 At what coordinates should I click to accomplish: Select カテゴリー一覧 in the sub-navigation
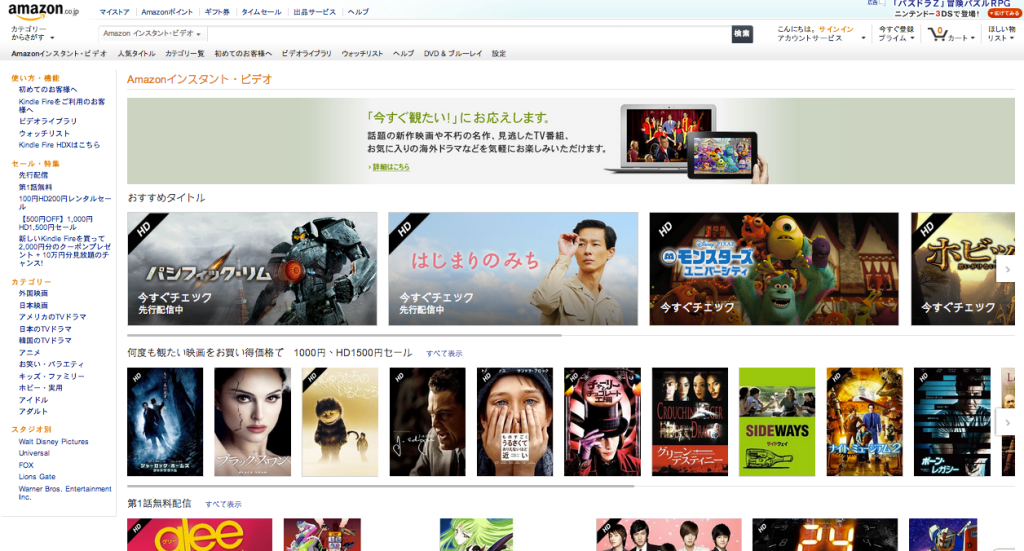(x=185, y=54)
